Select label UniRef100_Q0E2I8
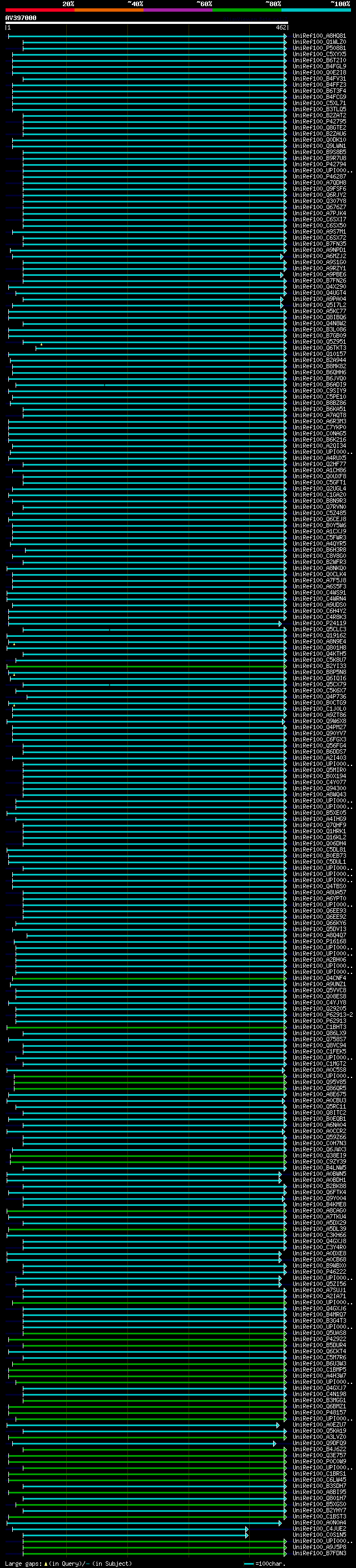This screenshot has width=356, height=1568. tap(319, 72)
